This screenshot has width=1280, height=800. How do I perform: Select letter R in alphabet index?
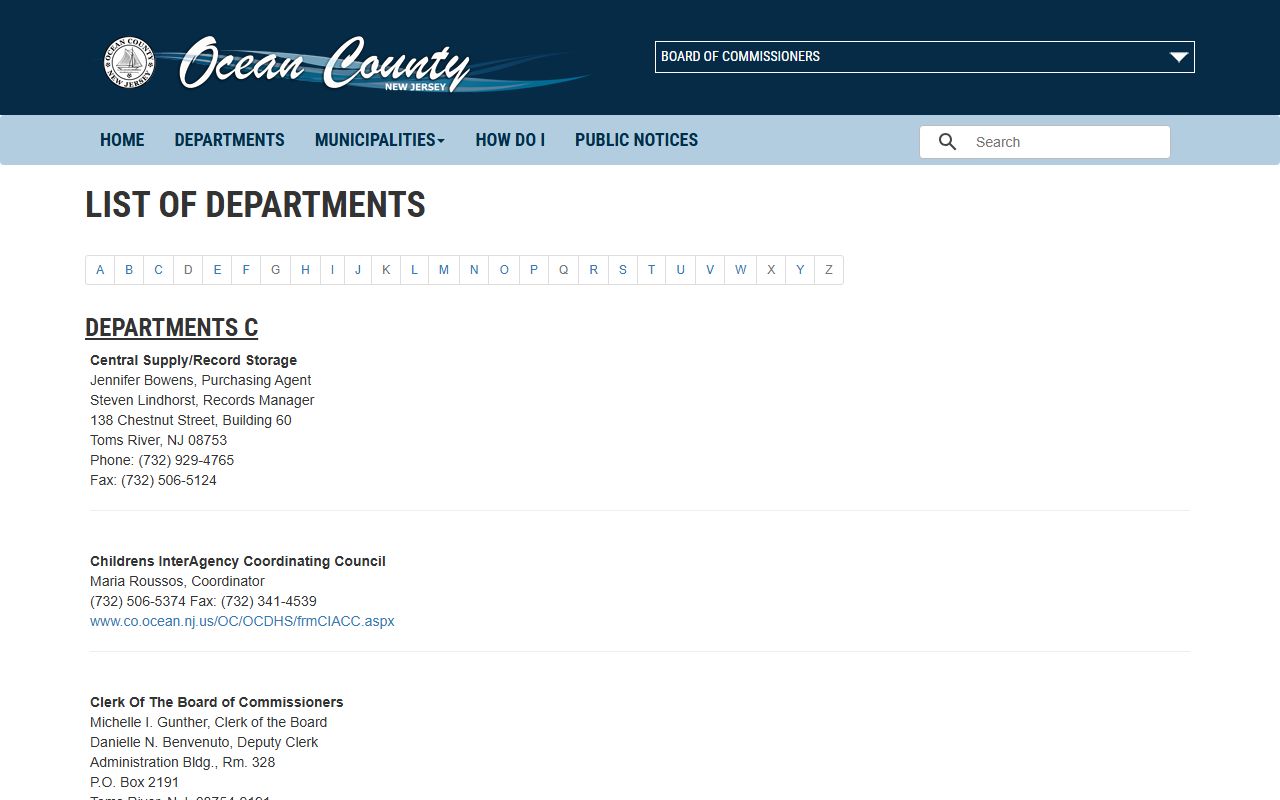tap(593, 270)
